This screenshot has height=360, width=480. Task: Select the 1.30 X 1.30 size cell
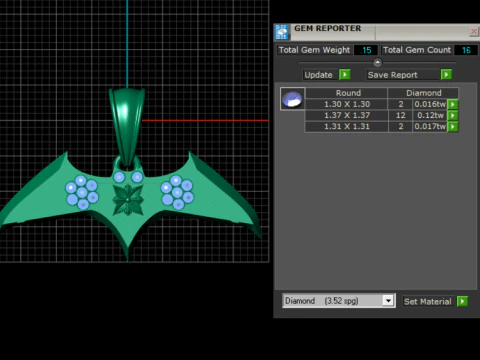(347, 104)
